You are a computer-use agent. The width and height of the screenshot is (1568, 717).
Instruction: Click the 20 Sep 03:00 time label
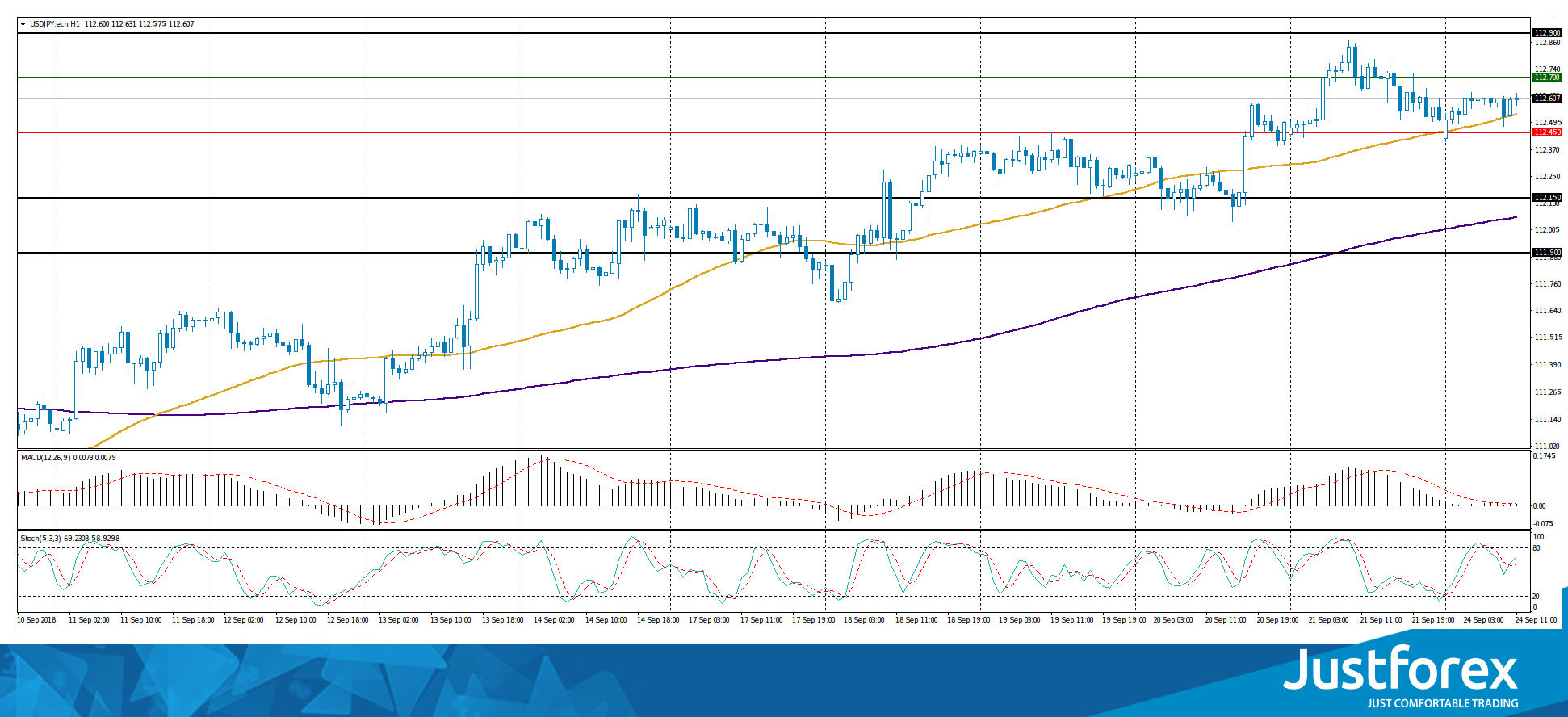point(1175,620)
